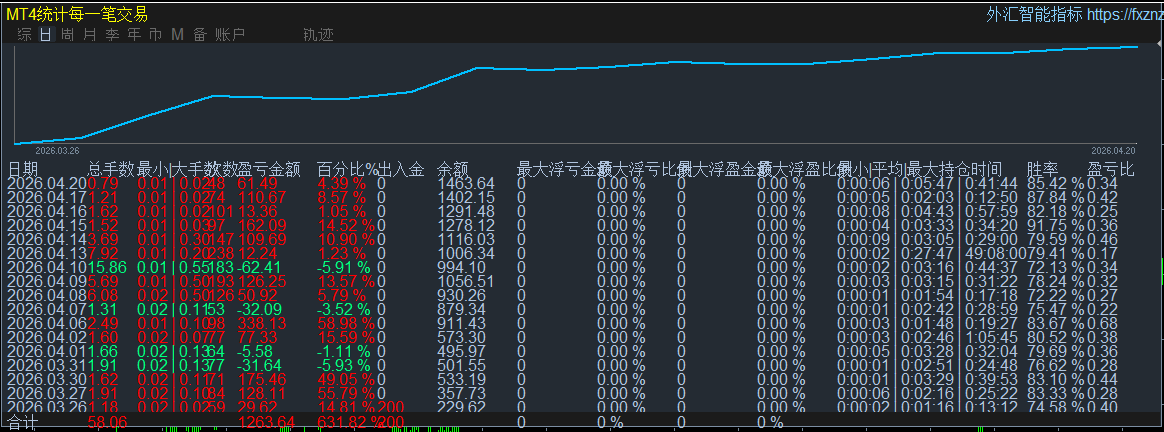Click the 盈亏金额 column header
The height and width of the screenshot is (432, 1164).
coord(269,169)
